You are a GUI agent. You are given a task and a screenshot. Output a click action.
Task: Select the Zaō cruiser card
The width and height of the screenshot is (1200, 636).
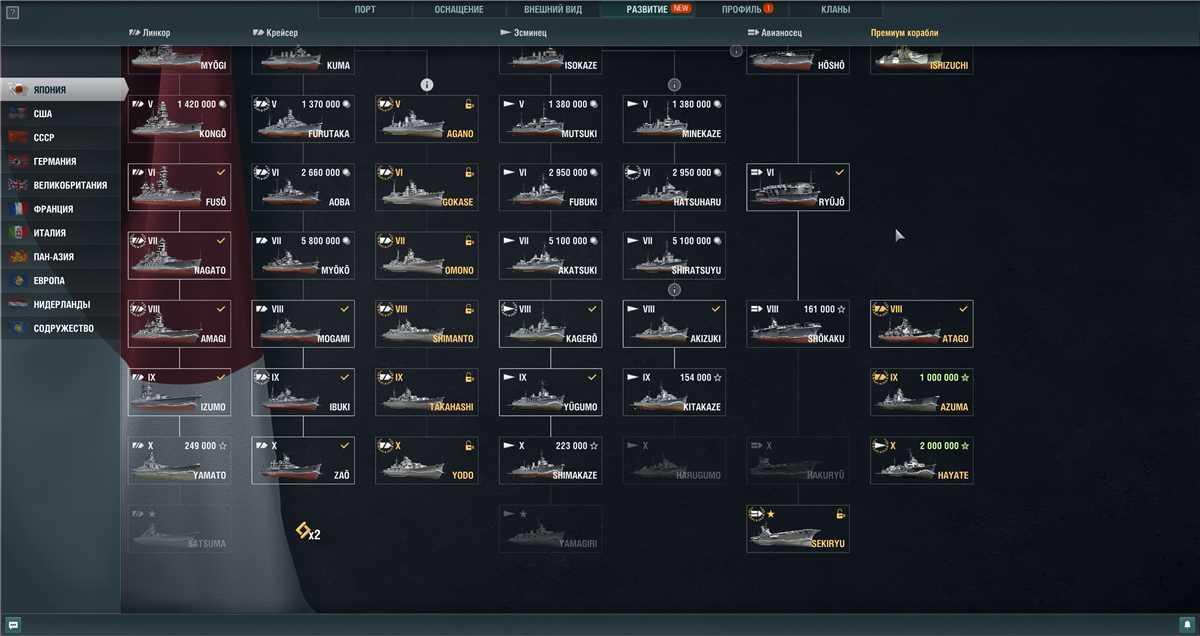pyautogui.click(x=303, y=461)
